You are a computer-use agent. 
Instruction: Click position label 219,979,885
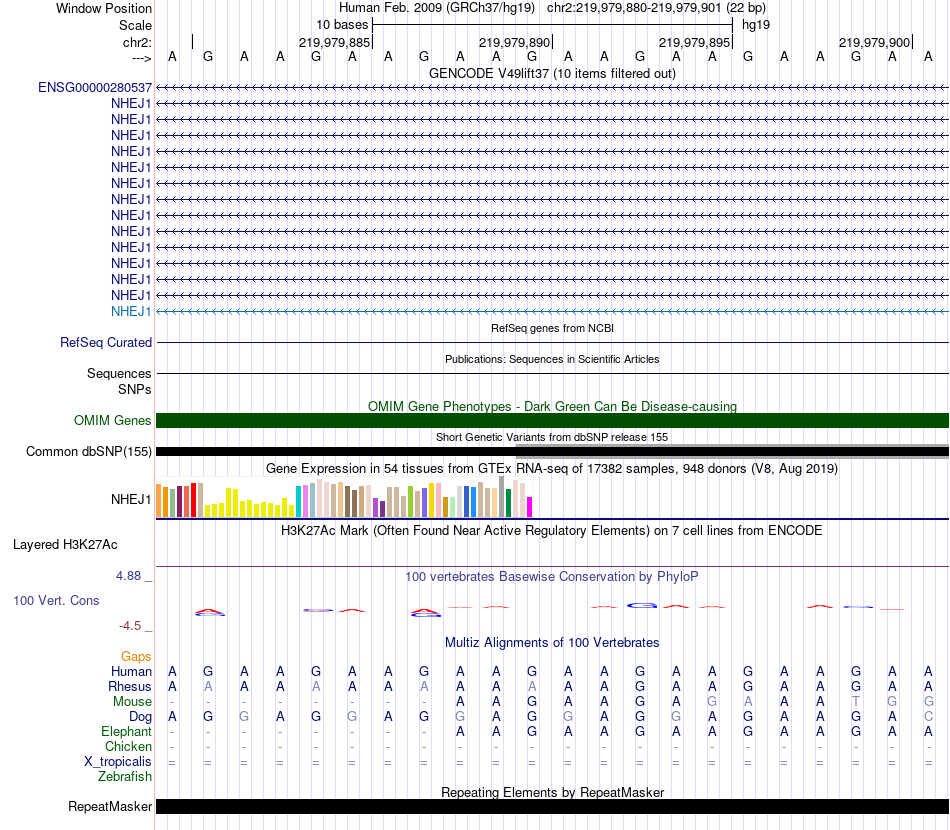[x=334, y=42]
